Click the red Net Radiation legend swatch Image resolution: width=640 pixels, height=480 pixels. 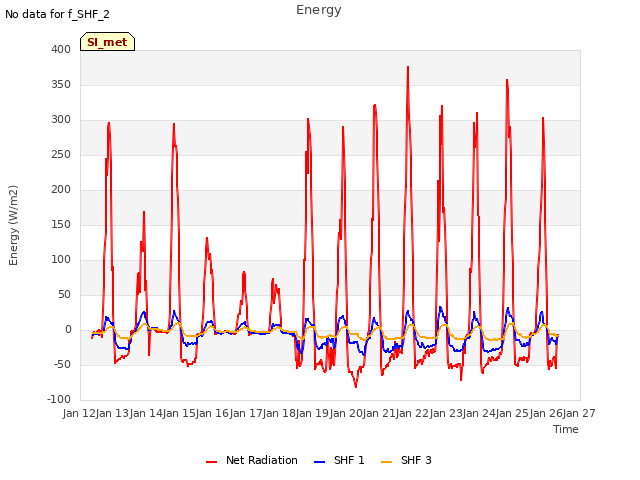pos(211,462)
